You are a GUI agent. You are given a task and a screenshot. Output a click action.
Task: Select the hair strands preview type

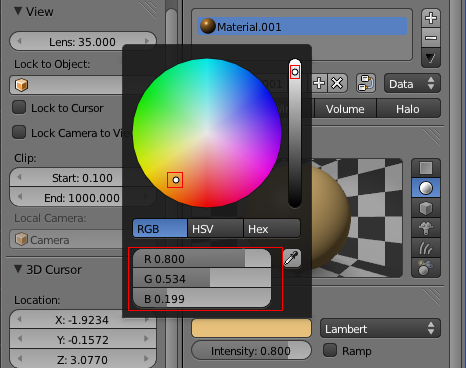pyautogui.click(x=426, y=248)
